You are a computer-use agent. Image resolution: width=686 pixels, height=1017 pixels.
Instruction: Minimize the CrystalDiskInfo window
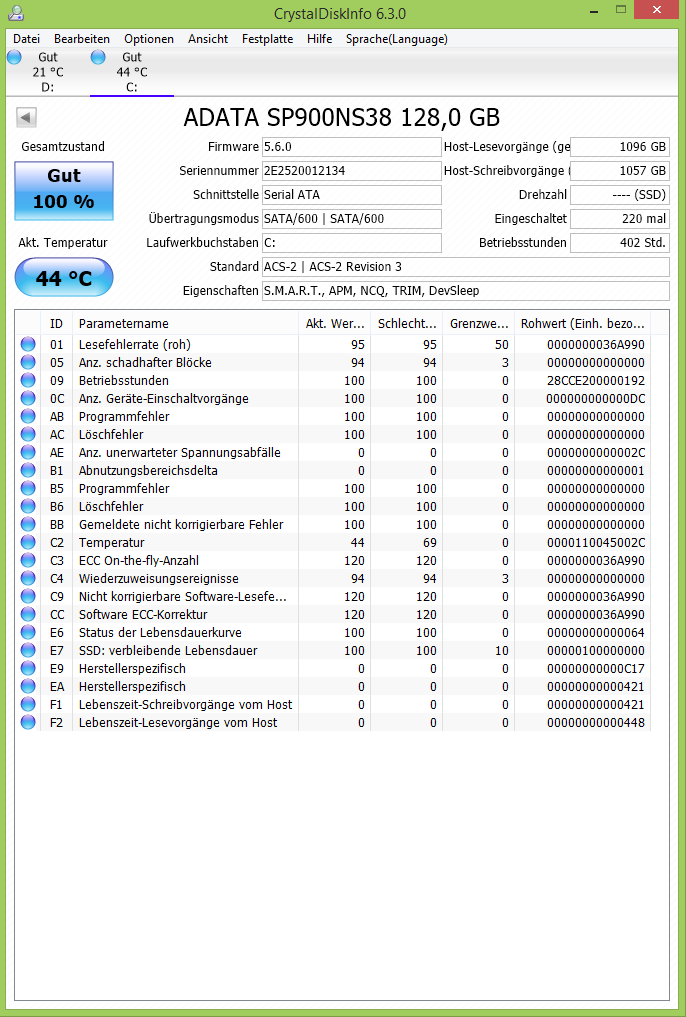(592, 10)
